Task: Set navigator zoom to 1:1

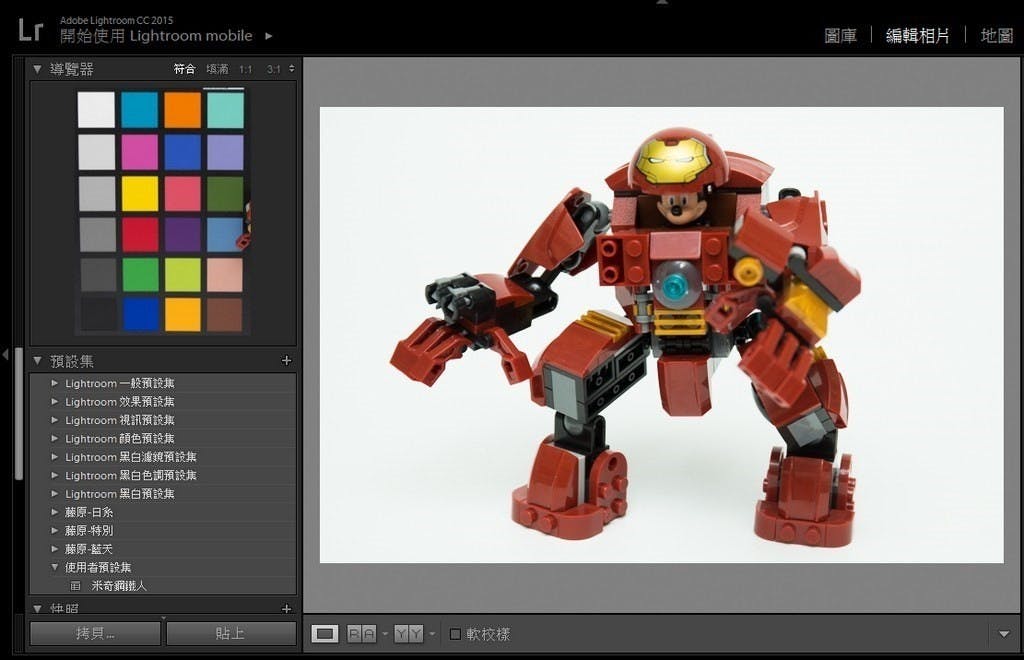Action: tap(246, 69)
